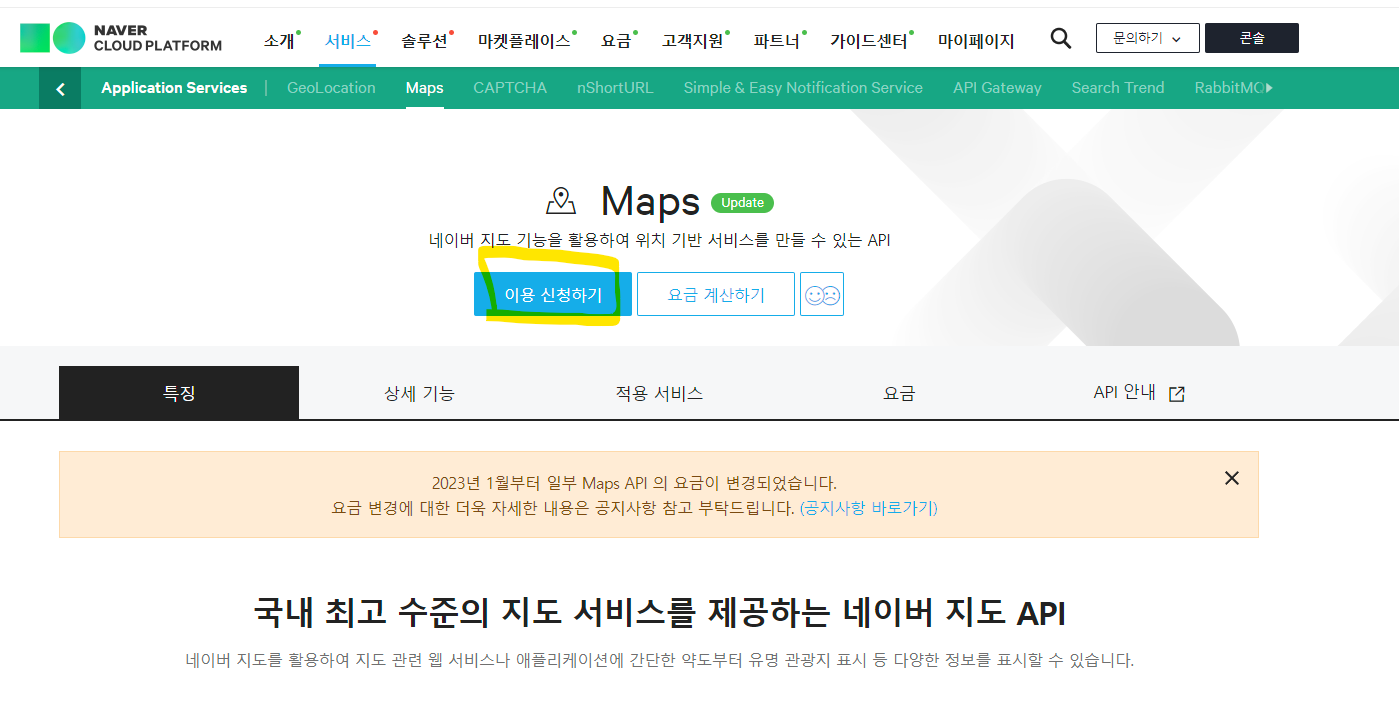Open the 마켓플레이스 menu
The height and width of the screenshot is (728, 1399).
coord(524,41)
